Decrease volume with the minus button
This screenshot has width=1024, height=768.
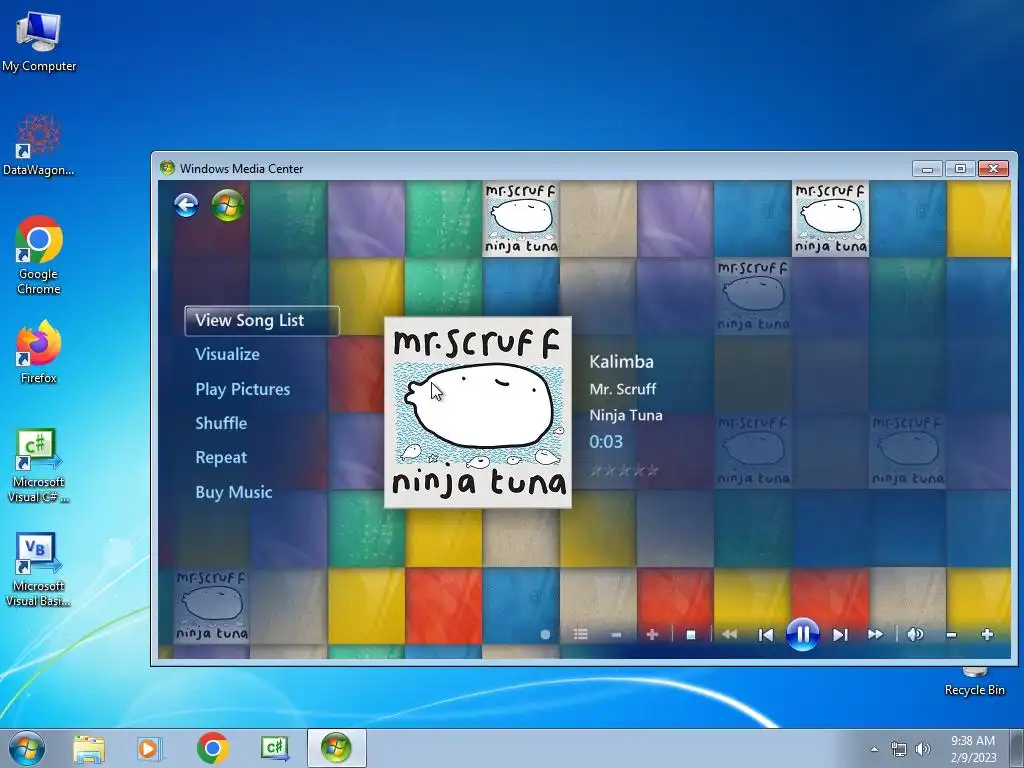click(x=952, y=635)
